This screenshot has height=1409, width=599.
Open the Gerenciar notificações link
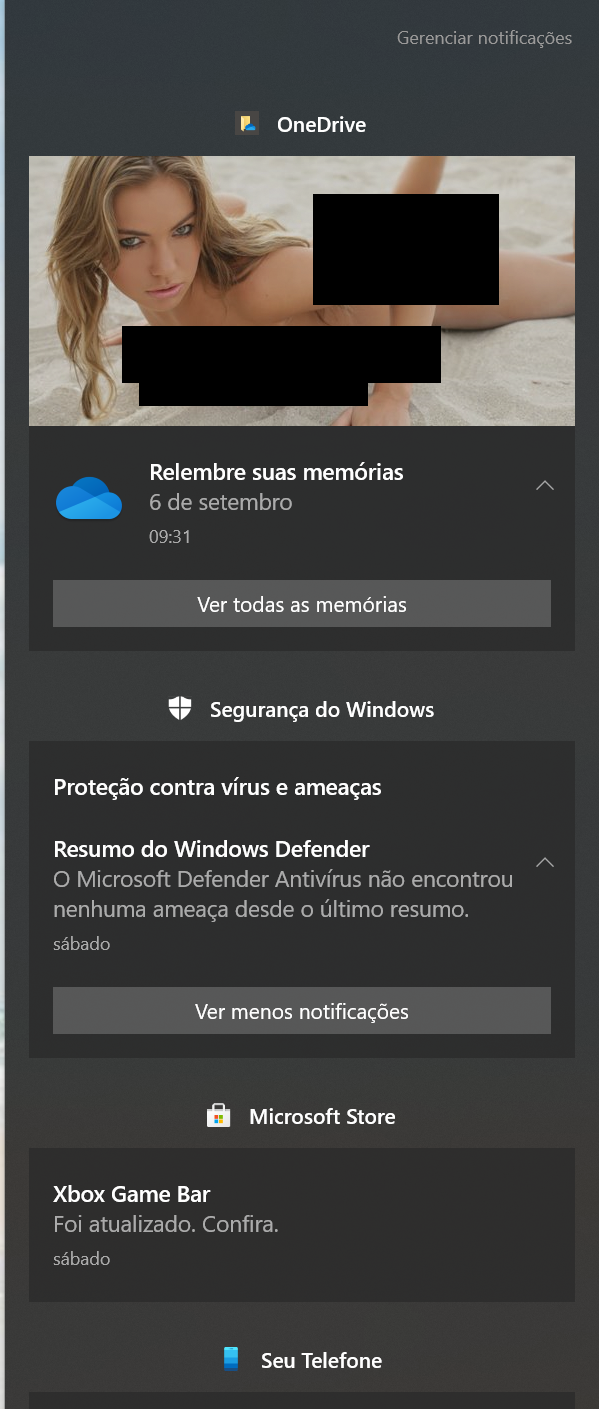tap(484, 38)
